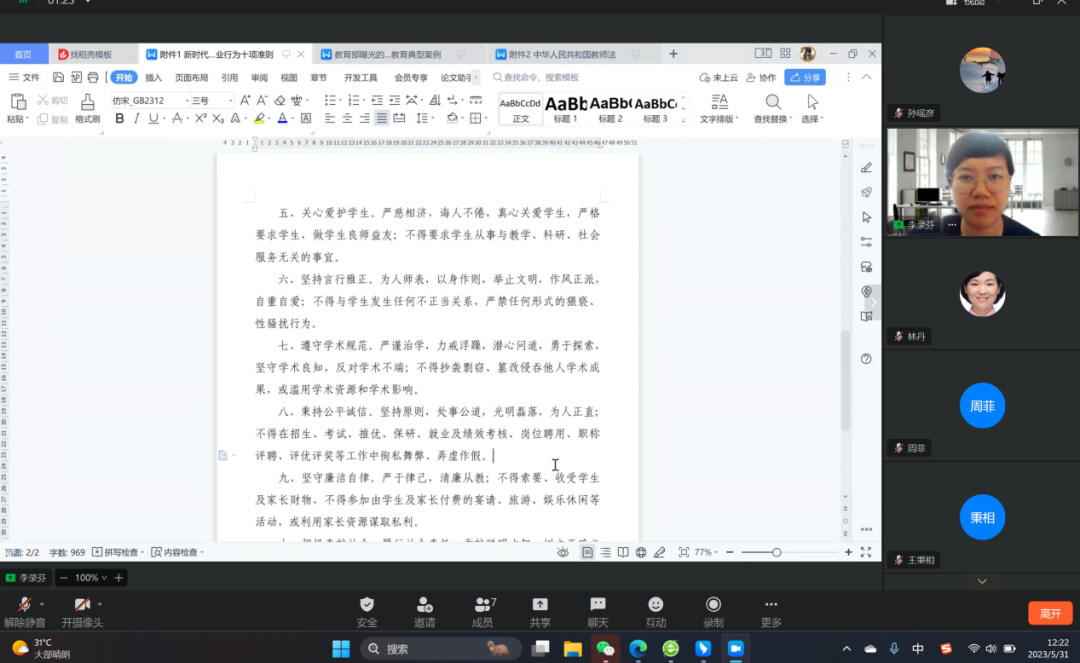
Task: Open the Chat panel in meeting
Action: (598, 612)
